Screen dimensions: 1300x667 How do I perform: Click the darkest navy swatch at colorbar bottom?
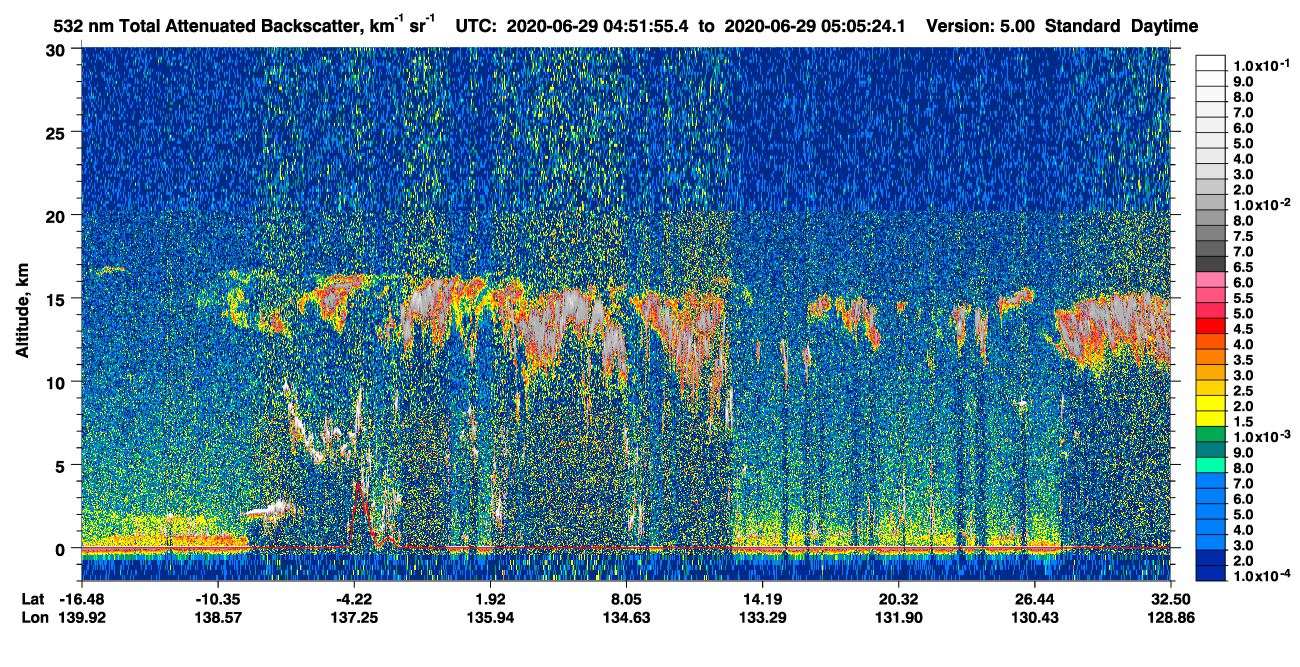[1211, 573]
